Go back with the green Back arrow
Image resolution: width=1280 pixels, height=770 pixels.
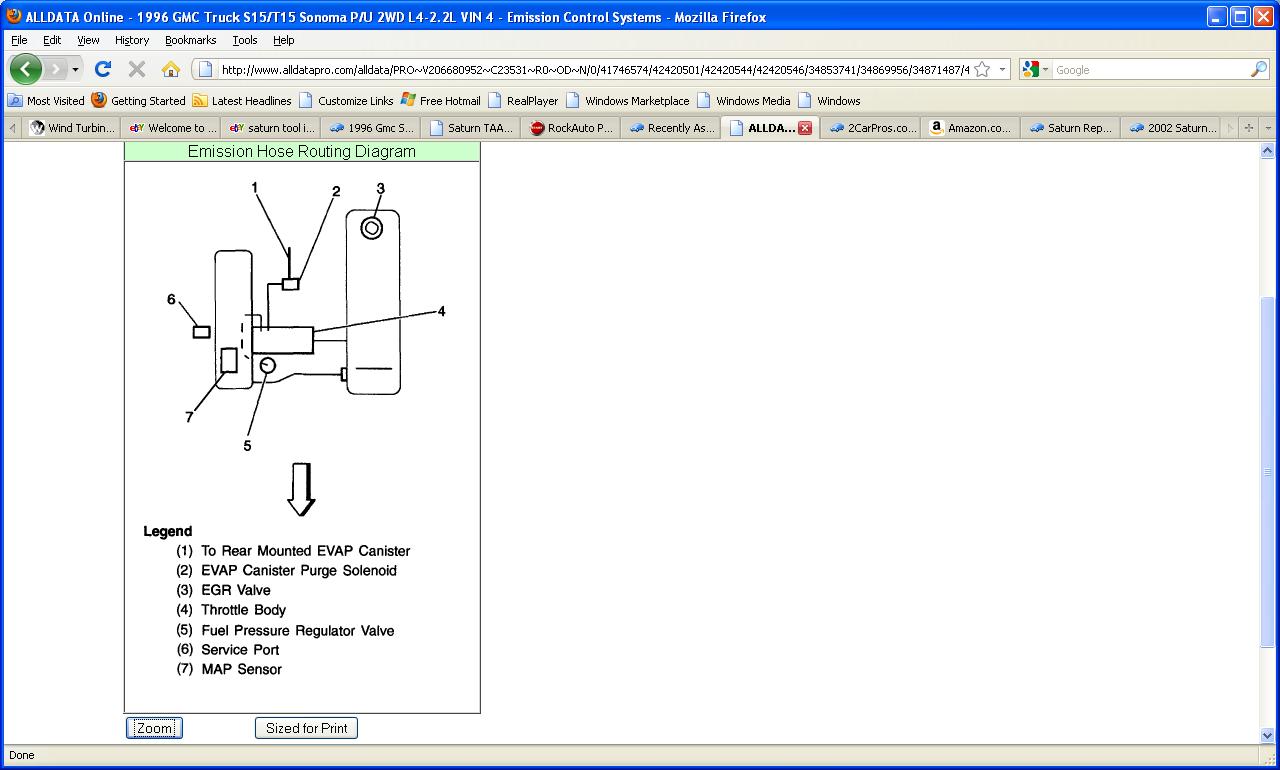(x=26, y=69)
